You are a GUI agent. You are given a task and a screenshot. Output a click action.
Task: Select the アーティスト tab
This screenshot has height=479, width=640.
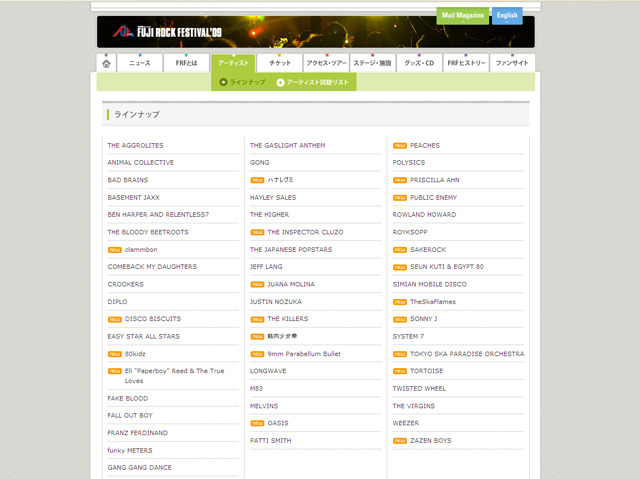pos(233,63)
